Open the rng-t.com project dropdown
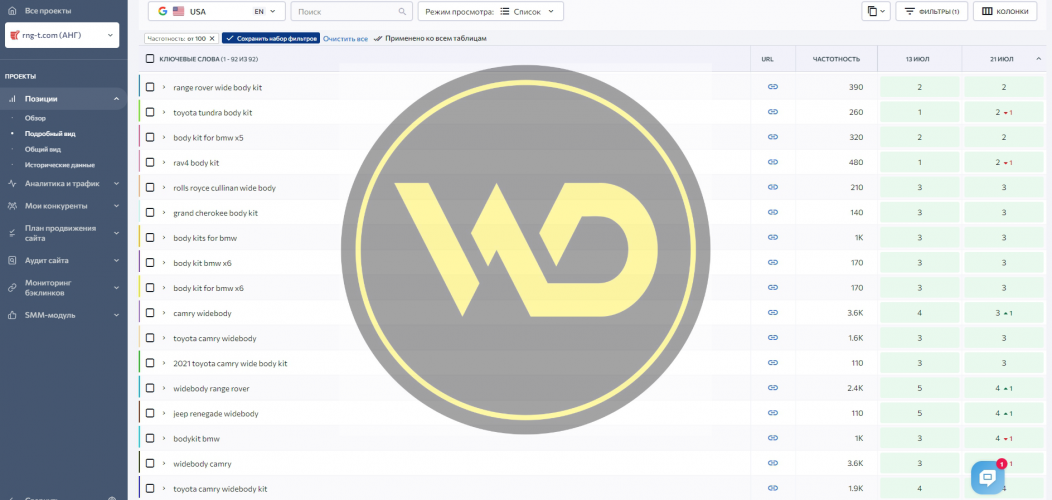This screenshot has height=500, width=1052. (x=62, y=36)
